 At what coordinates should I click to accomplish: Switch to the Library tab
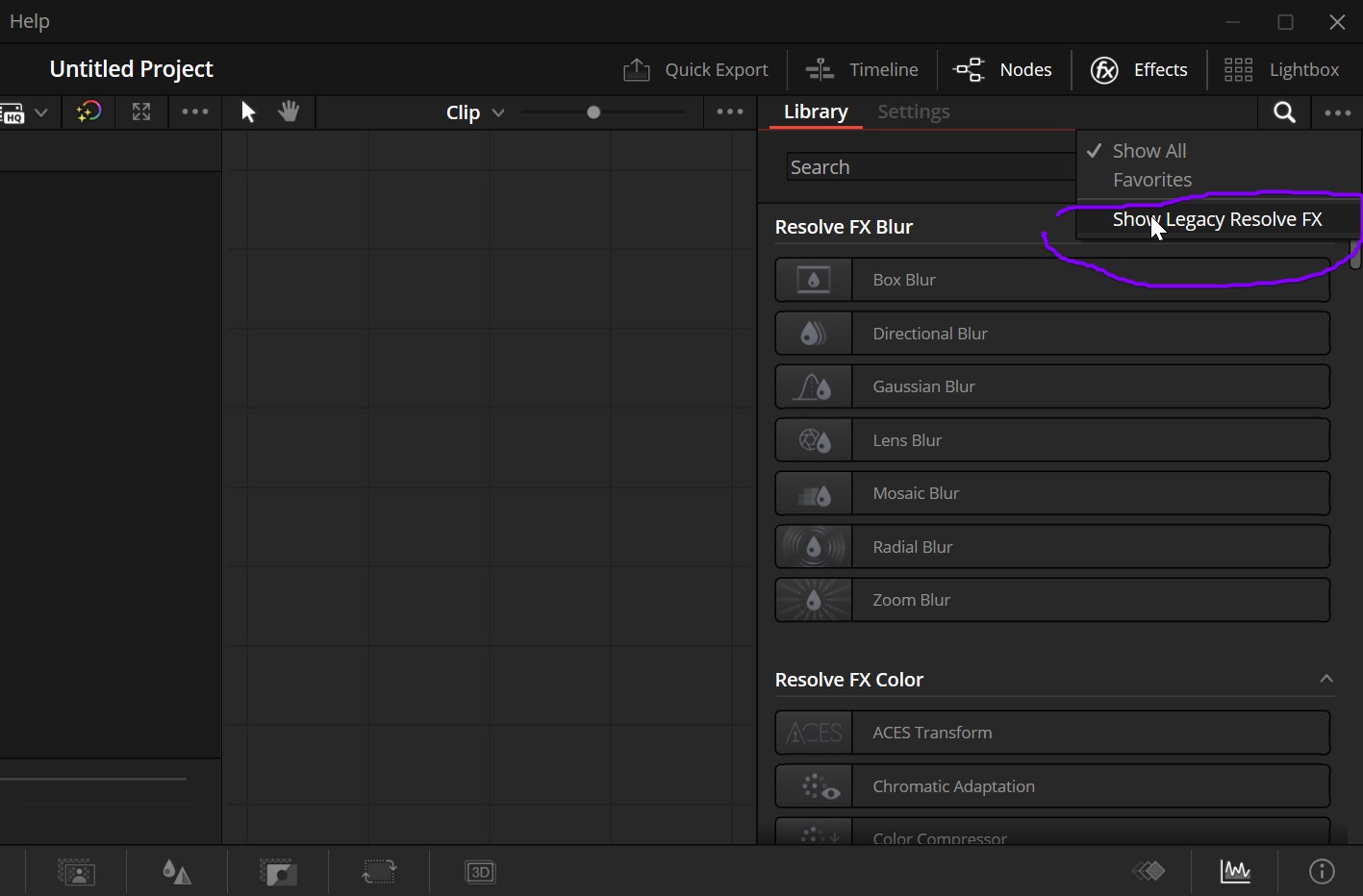click(x=816, y=112)
